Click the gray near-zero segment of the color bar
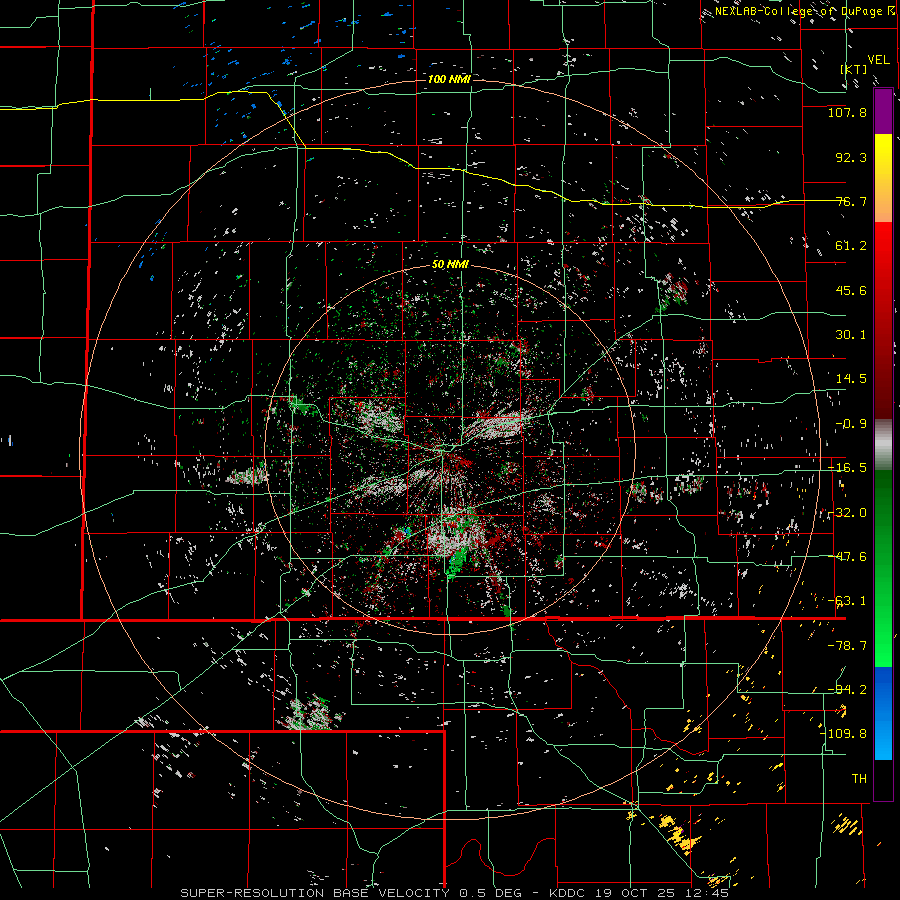900x900 pixels. tap(883, 445)
